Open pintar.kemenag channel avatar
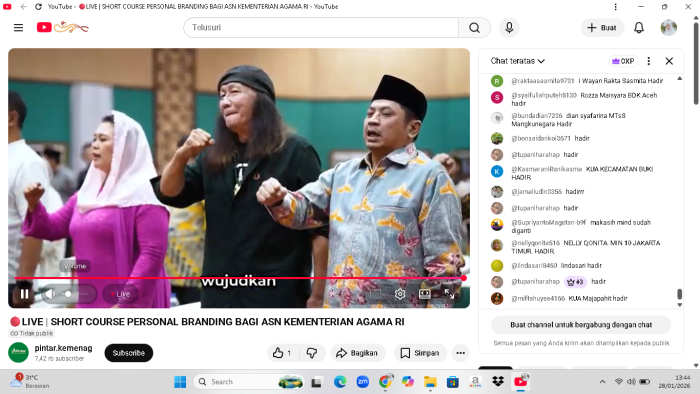 [x=18, y=353]
